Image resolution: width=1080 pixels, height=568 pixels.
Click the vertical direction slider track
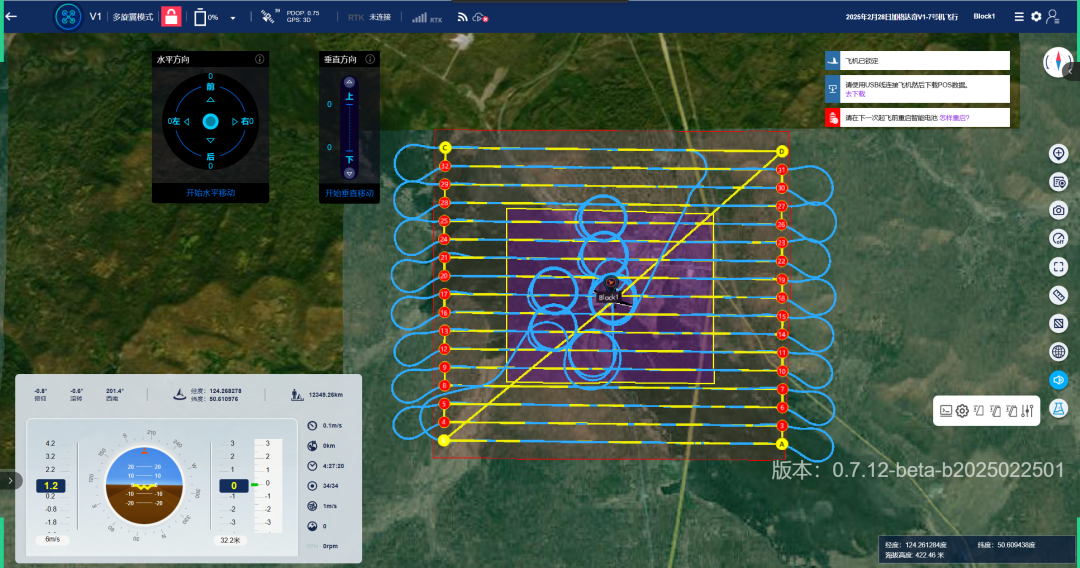[349, 127]
